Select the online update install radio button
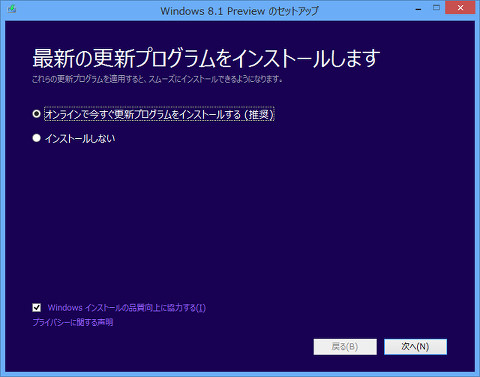Screen dimensions: 480x377 click(36, 114)
